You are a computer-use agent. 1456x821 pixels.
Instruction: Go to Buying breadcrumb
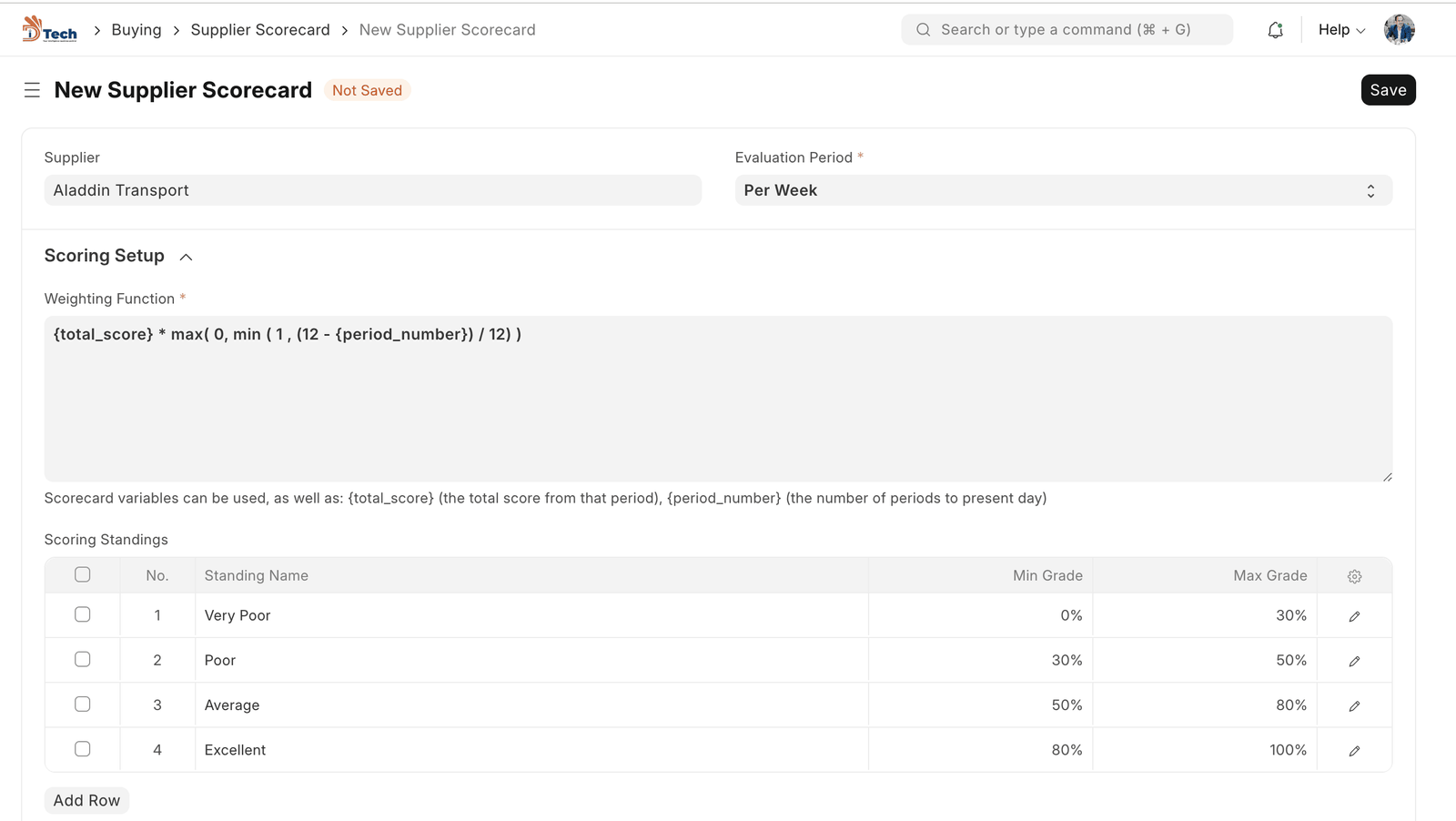click(136, 30)
